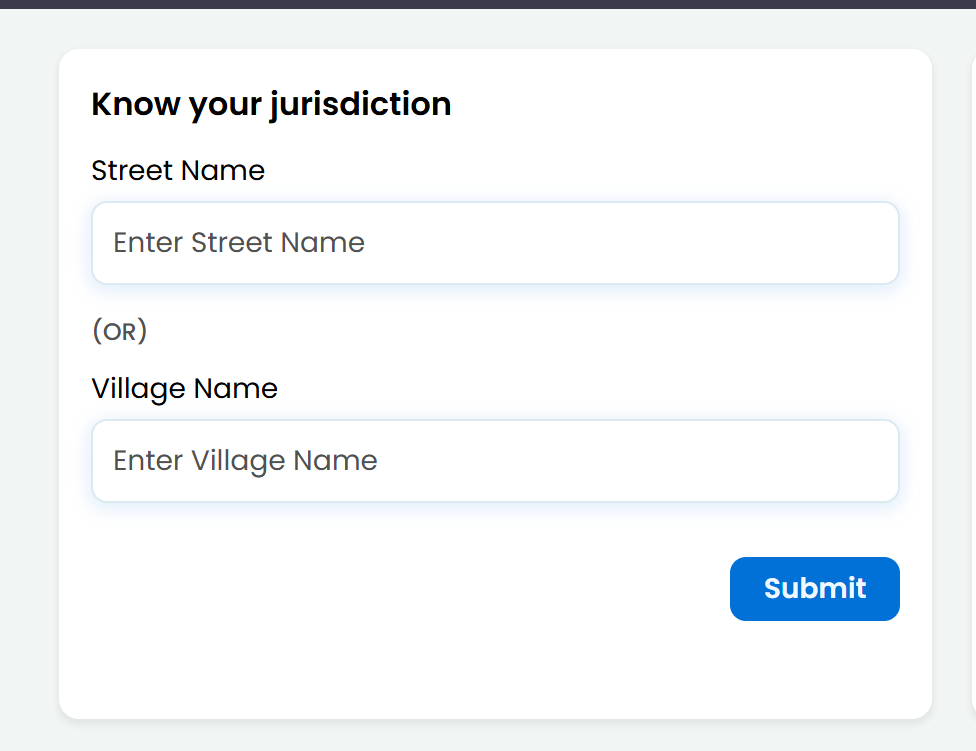
Task: Click the (OR) separator text
Action: tap(118, 330)
